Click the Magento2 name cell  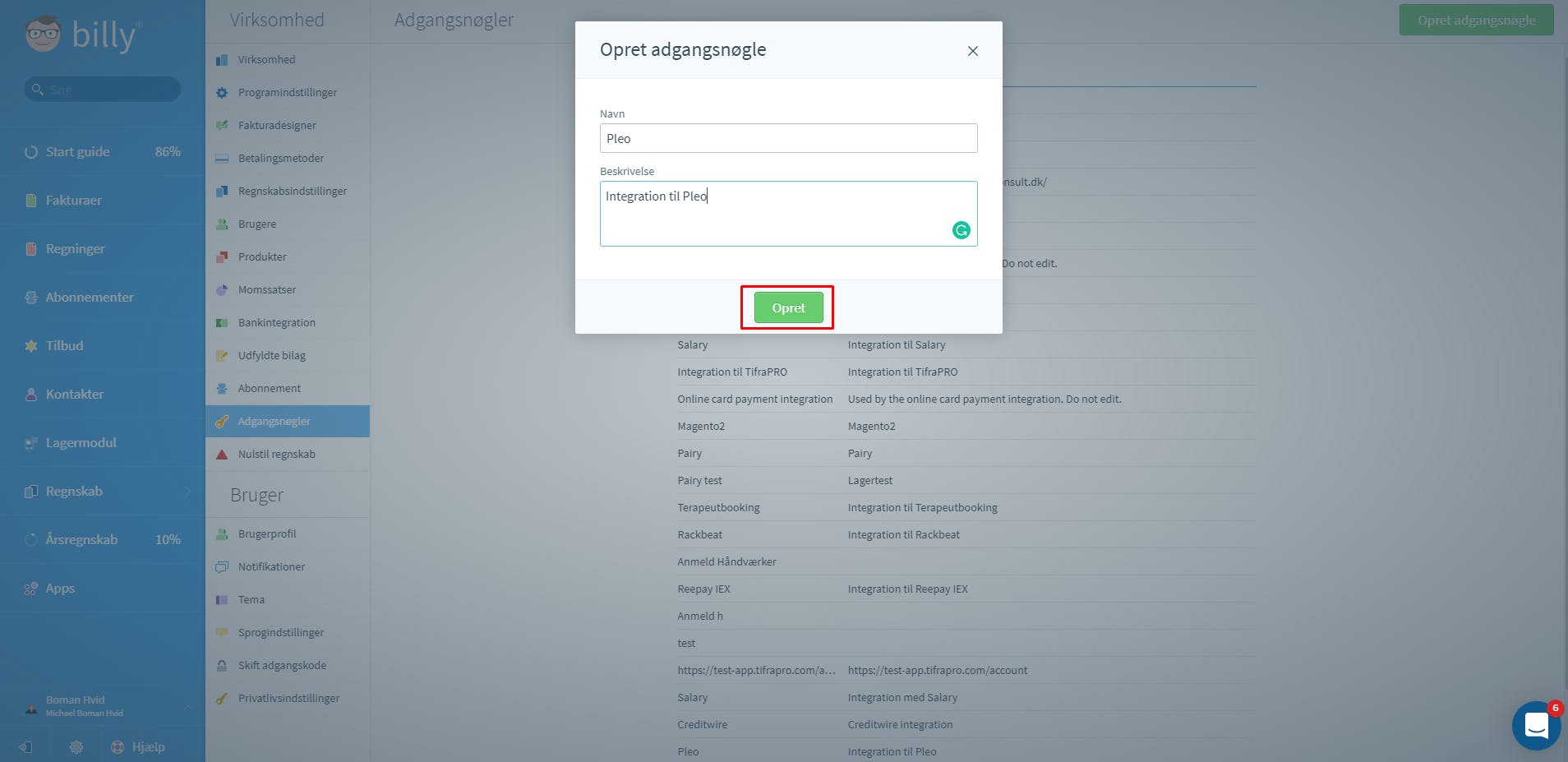pyautogui.click(x=701, y=426)
